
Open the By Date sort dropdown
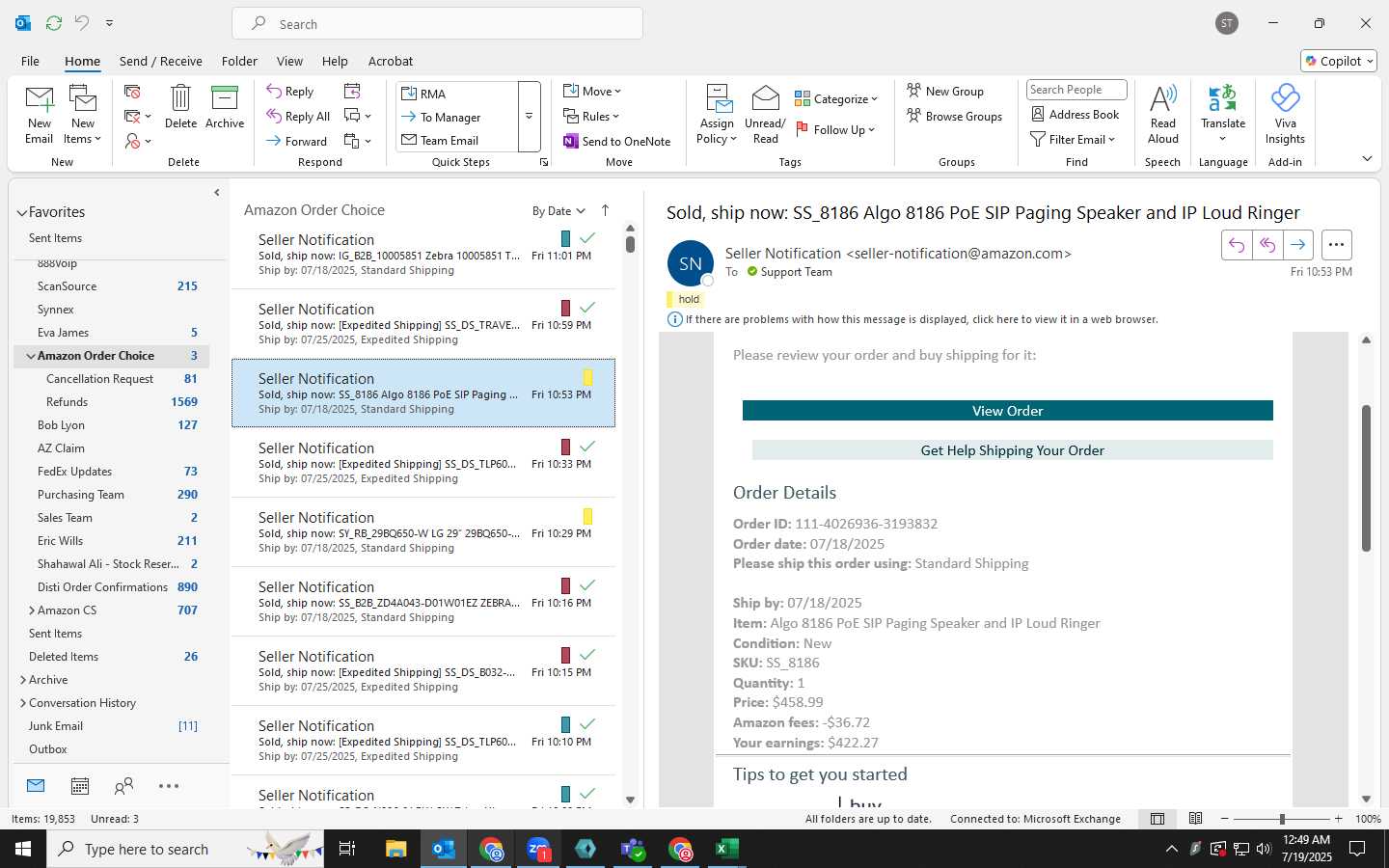coord(558,211)
